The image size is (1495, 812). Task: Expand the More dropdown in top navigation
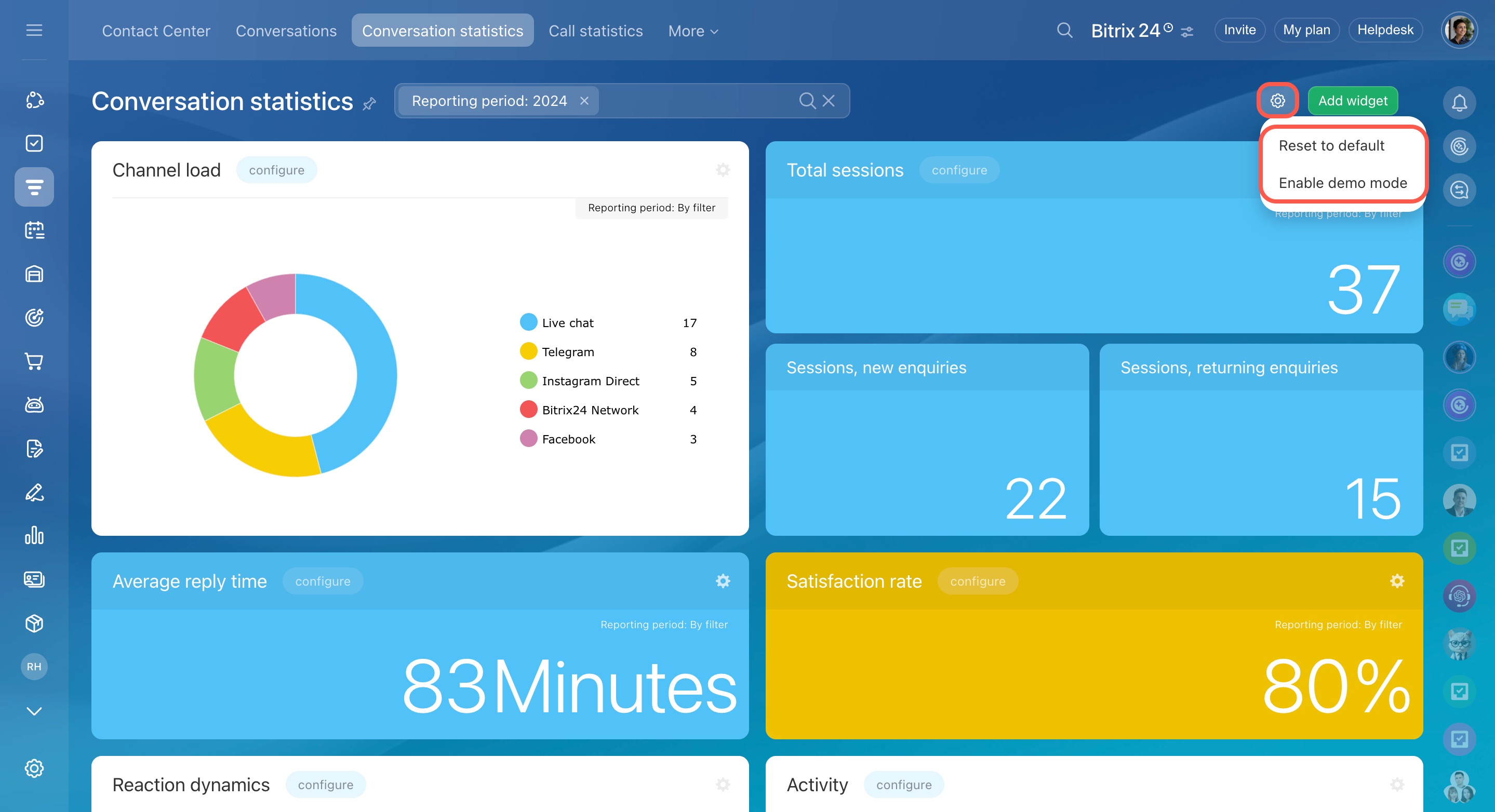(x=693, y=31)
